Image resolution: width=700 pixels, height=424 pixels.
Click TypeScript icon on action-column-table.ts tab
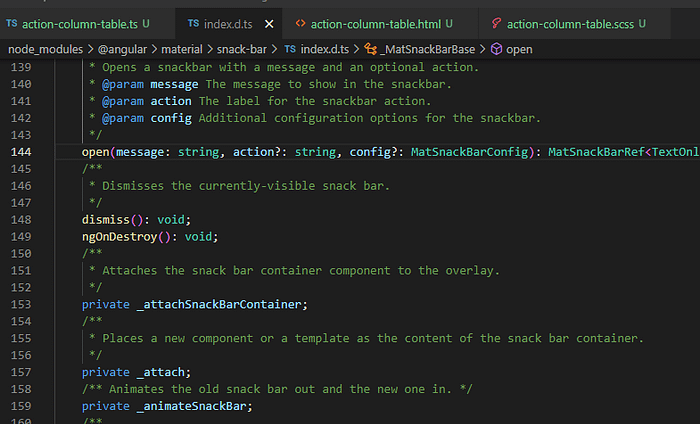(12, 23)
